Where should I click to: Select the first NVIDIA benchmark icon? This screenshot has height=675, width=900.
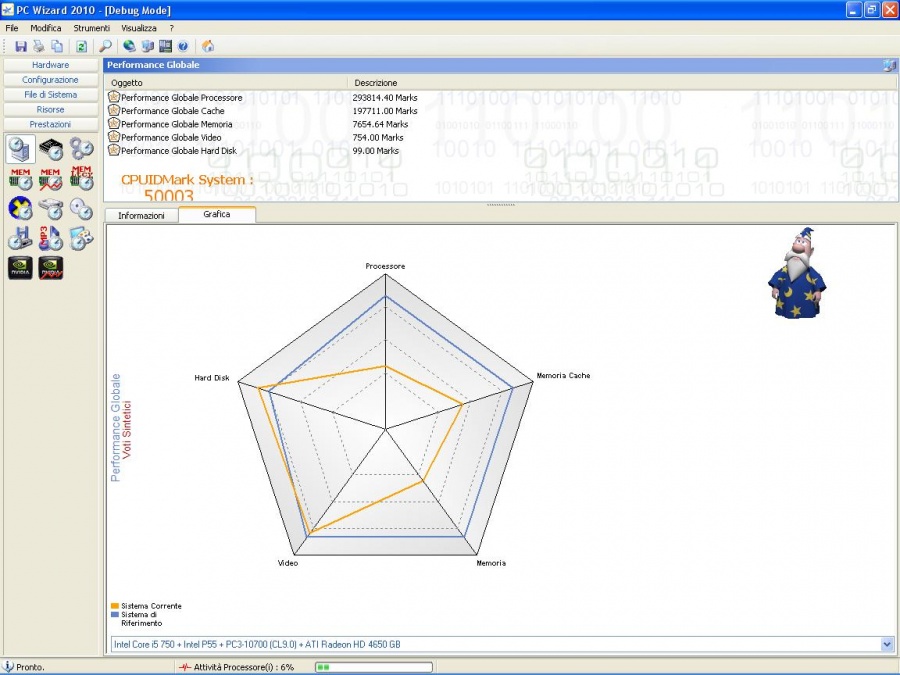click(x=21, y=268)
